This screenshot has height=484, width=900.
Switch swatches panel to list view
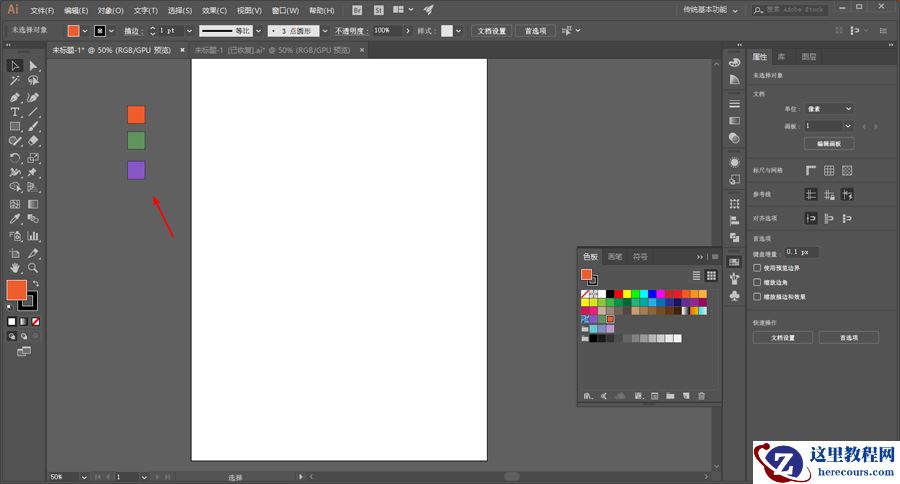tap(696, 276)
